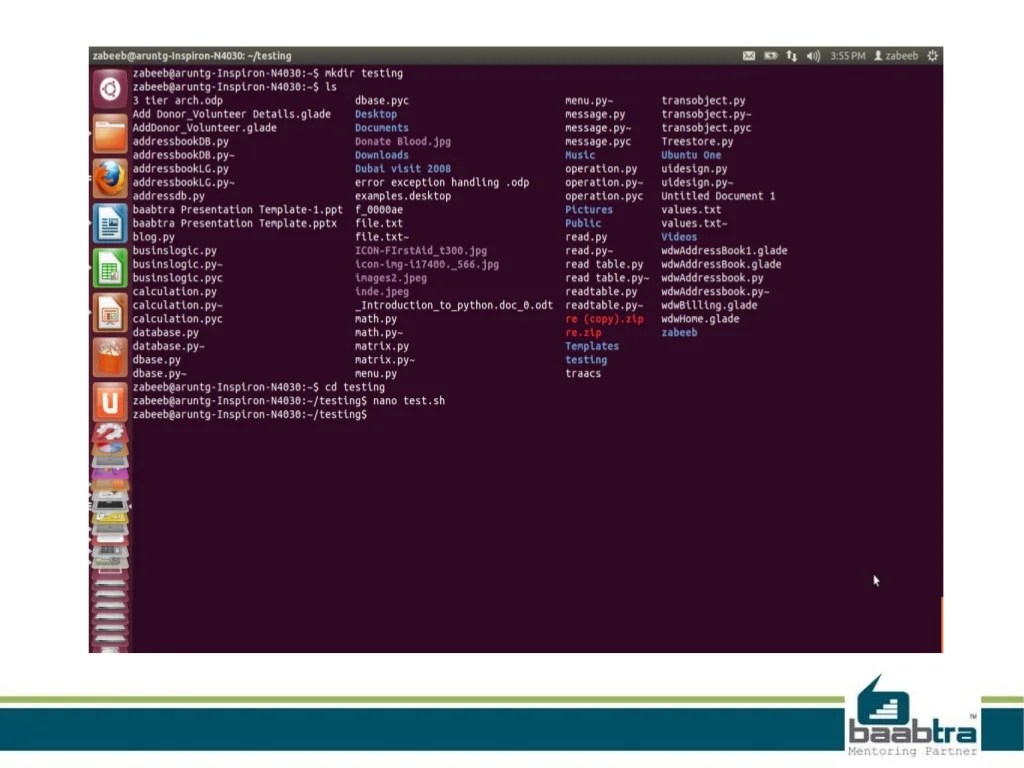Open the session gear menu

pos(932,56)
